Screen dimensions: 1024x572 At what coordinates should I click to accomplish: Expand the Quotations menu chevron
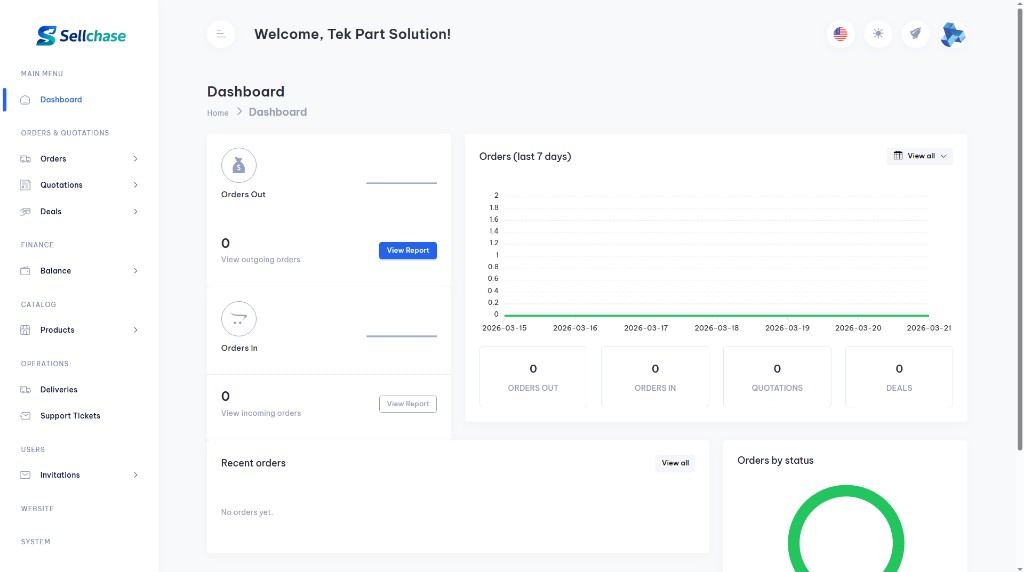point(135,185)
